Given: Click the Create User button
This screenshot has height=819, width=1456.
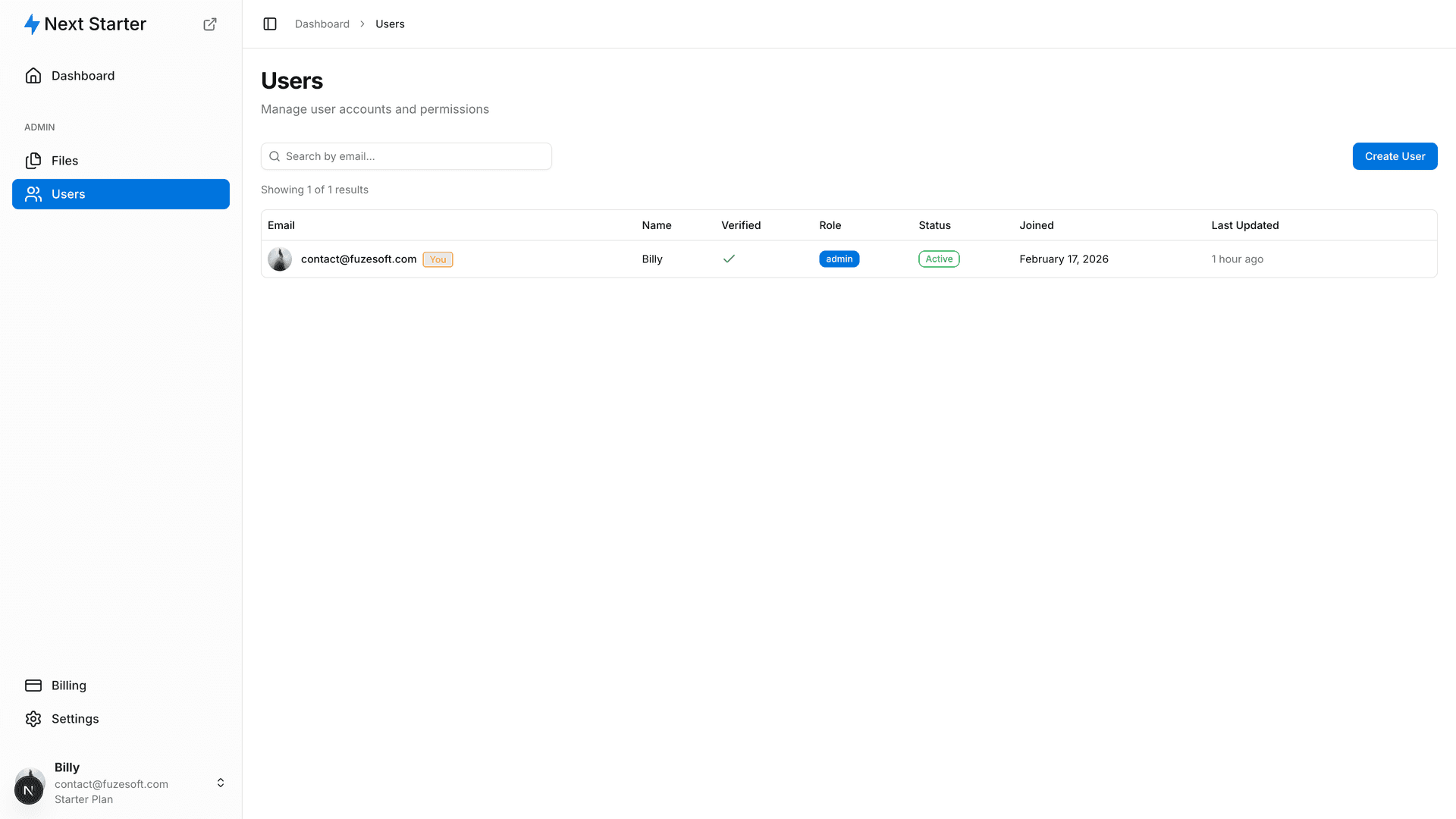Looking at the screenshot, I should (1395, 156).
